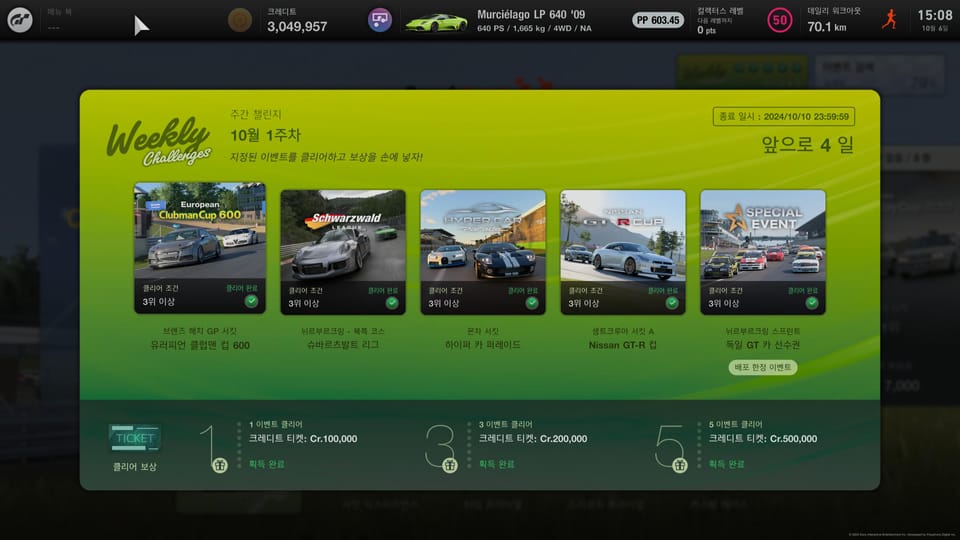The height and width of the screenshot is (540, 960).
Task: Click 획득 완료 under 1 event reward
Action: (266, 464)
